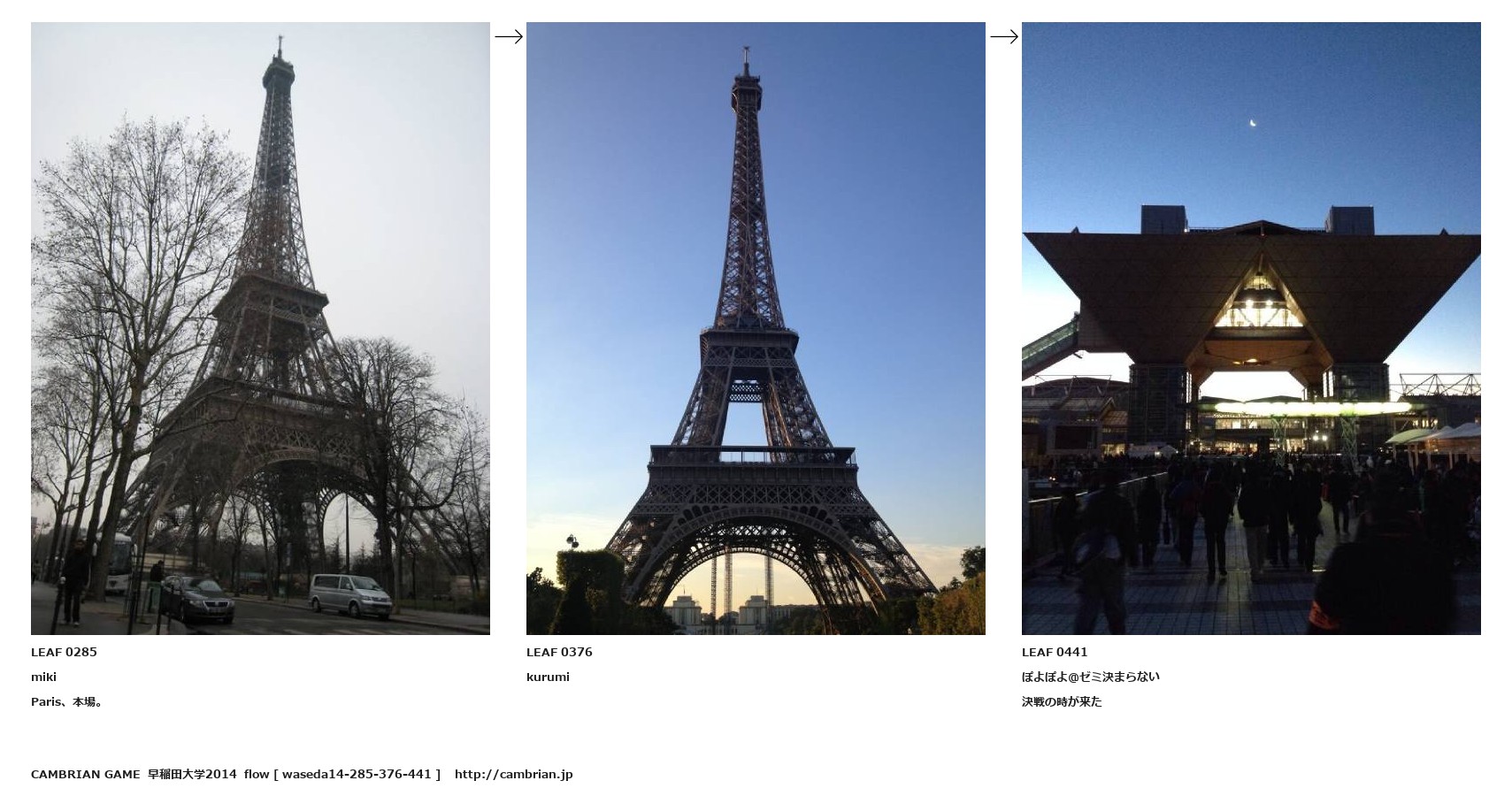Viewport: 1512px width, 796px height.
Task: Click the CAMBRIAN GAME footer title
Action: click(85, 774)
